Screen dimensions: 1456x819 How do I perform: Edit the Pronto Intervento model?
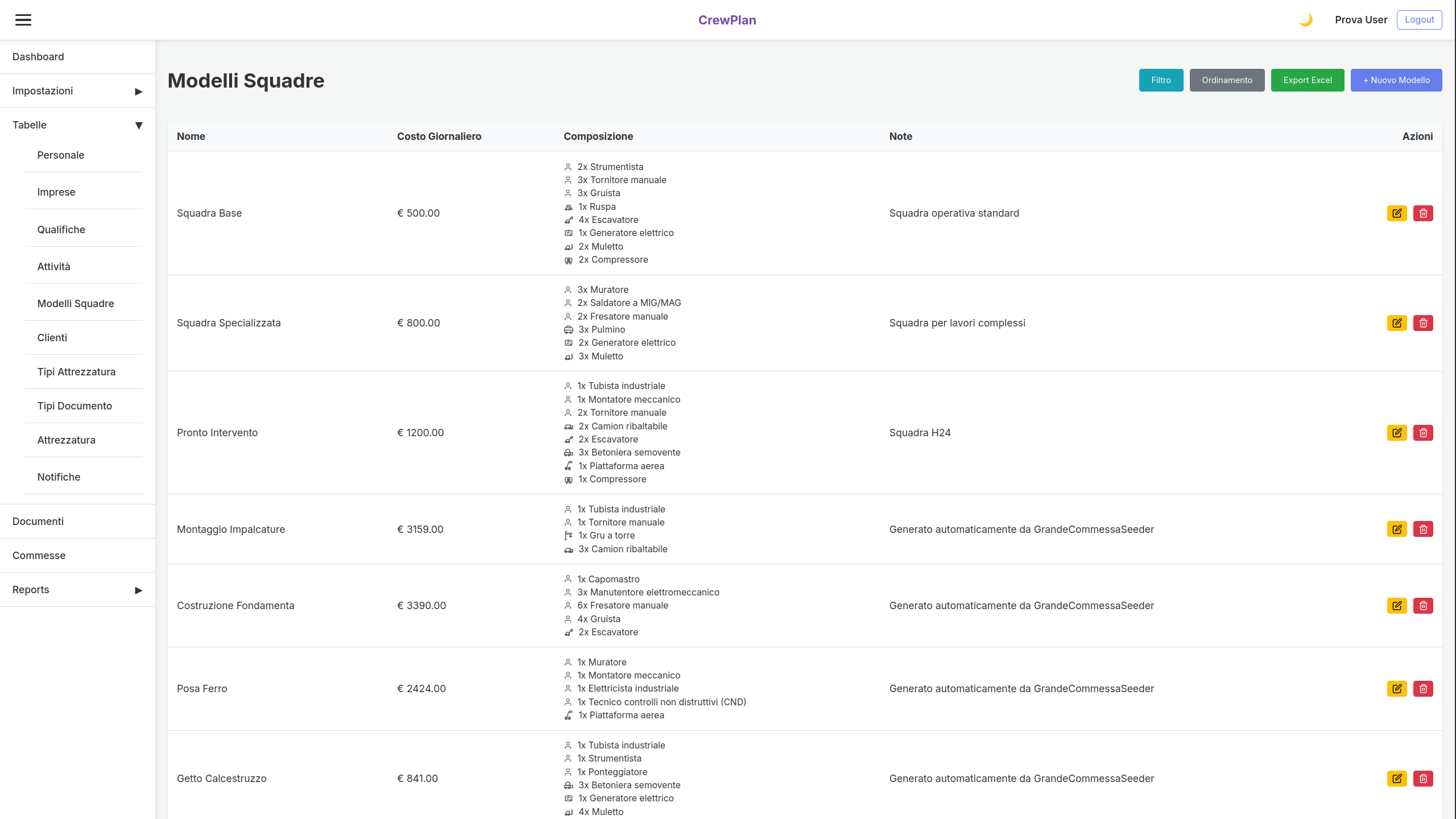click(1397, 433)
